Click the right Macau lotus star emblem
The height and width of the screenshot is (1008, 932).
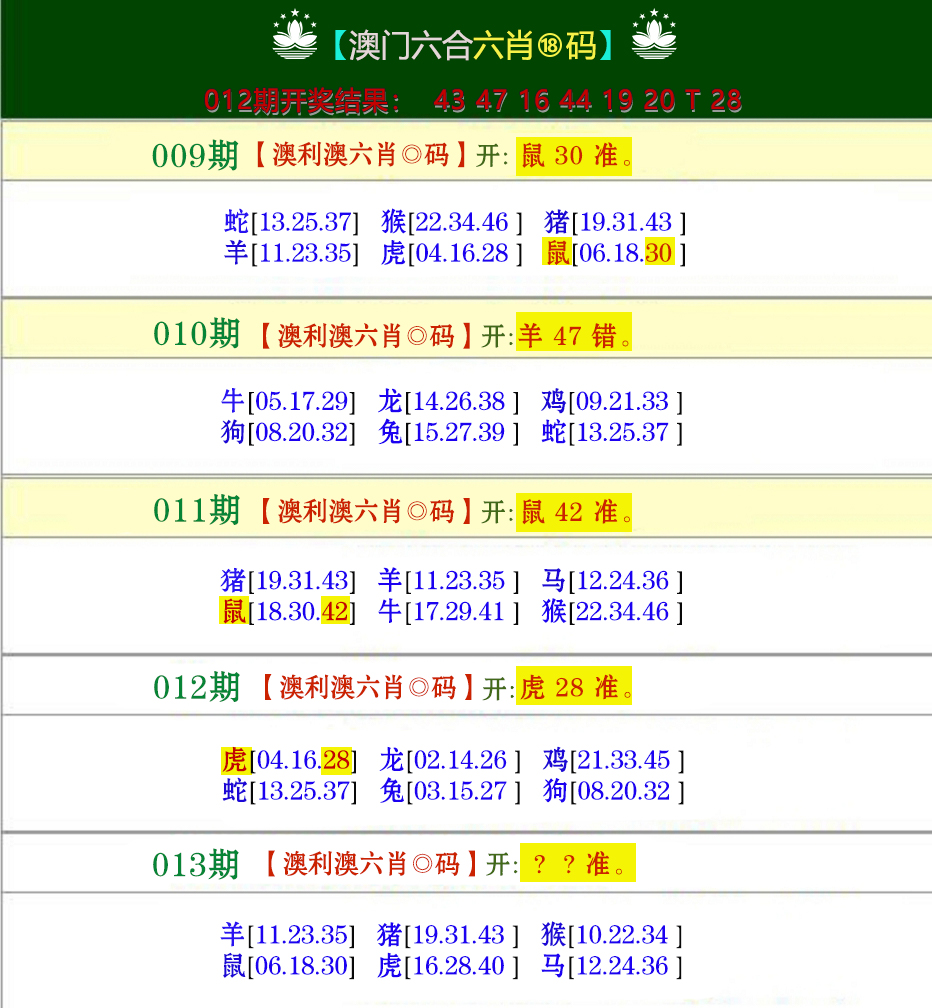pyautogui.click(x=655, y=40)
